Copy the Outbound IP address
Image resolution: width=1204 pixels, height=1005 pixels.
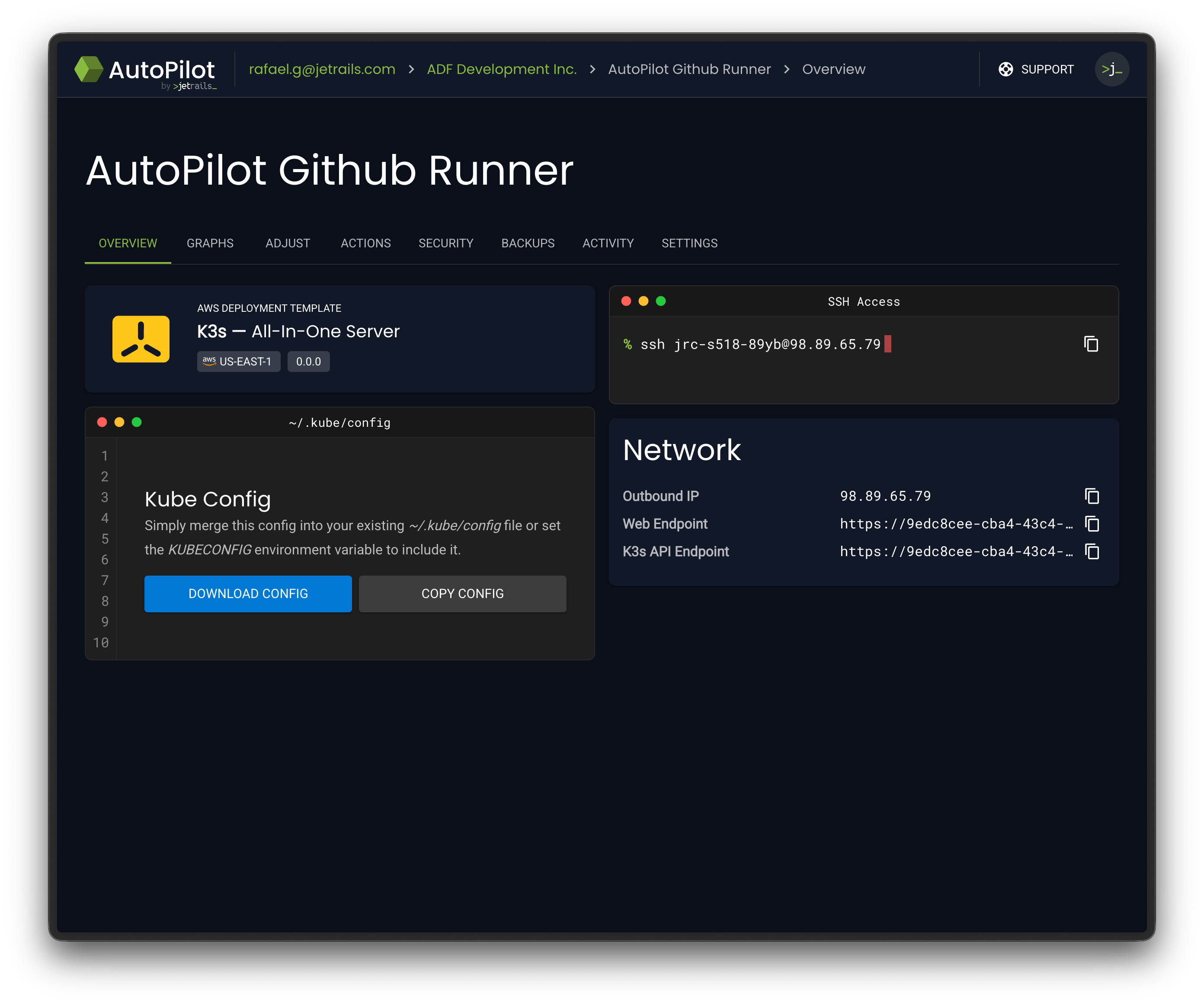pos(1092,496)
